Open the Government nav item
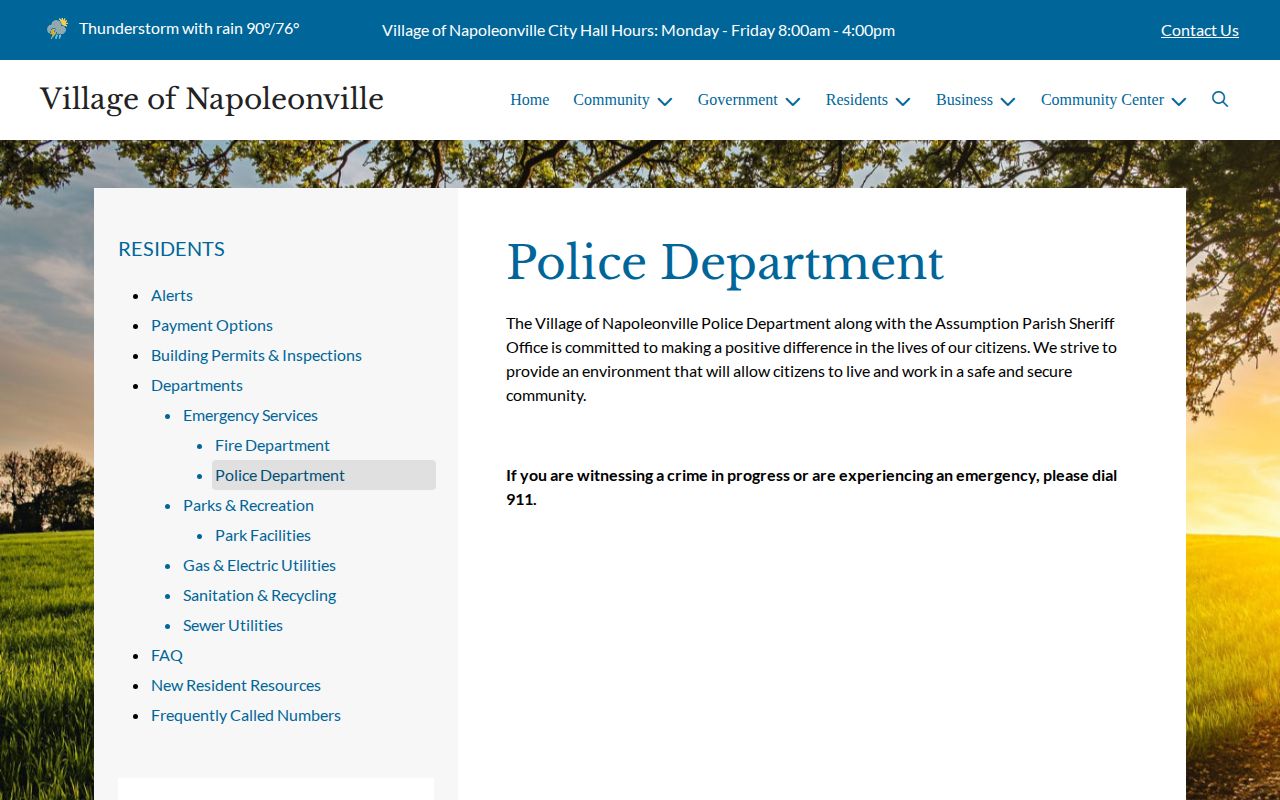Screen dimensions: 1280x800 click(737, 100)
